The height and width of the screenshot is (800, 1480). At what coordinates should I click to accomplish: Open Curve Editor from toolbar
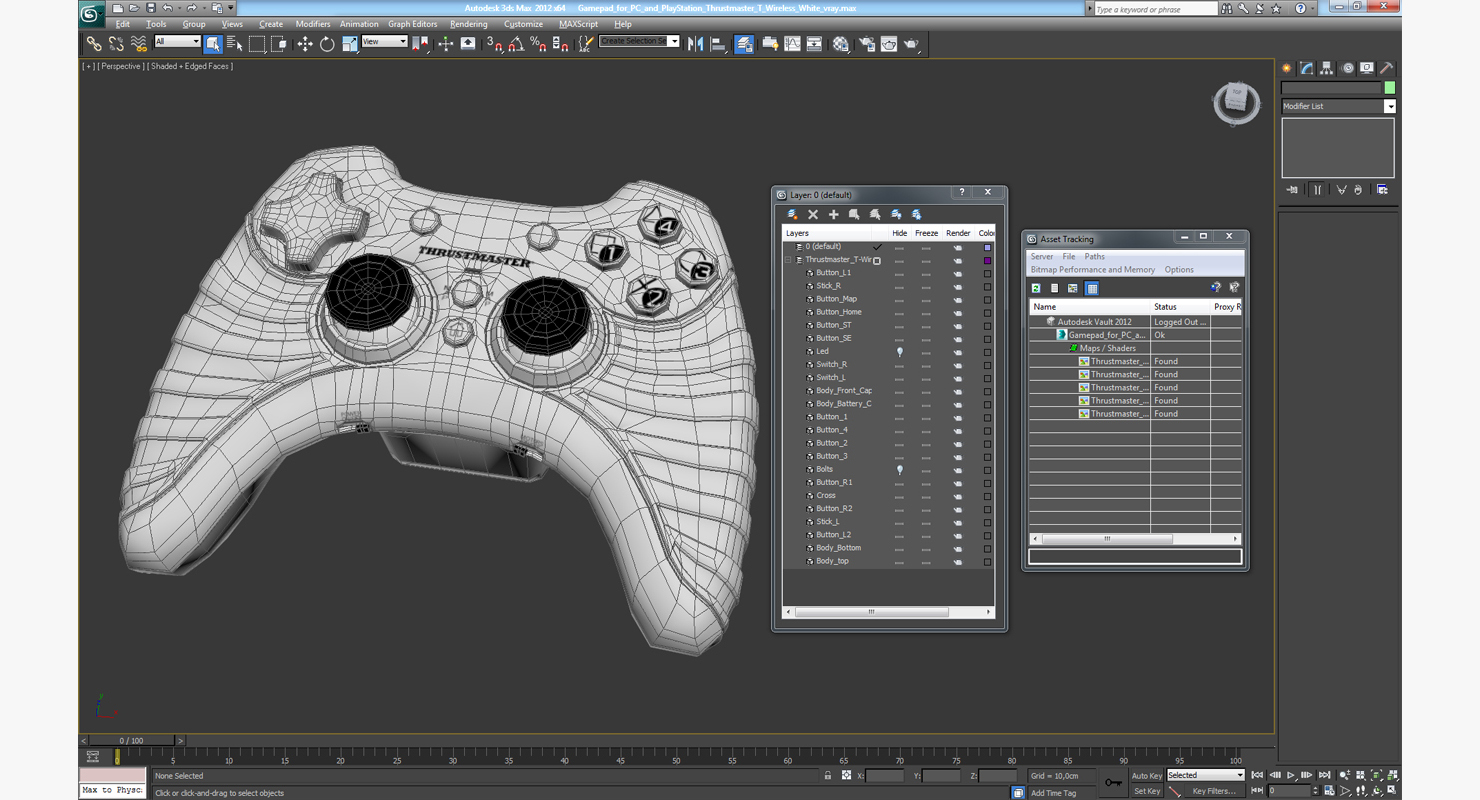click(x=792, y=44)
